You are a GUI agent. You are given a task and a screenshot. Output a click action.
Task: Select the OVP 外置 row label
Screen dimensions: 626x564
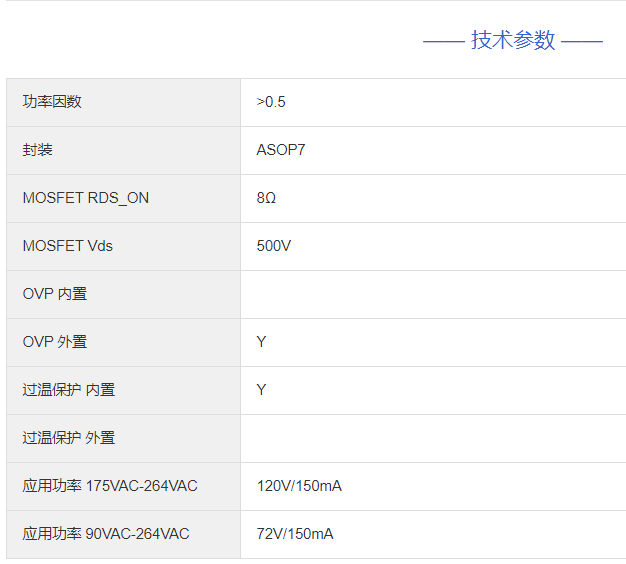[55, 342]
